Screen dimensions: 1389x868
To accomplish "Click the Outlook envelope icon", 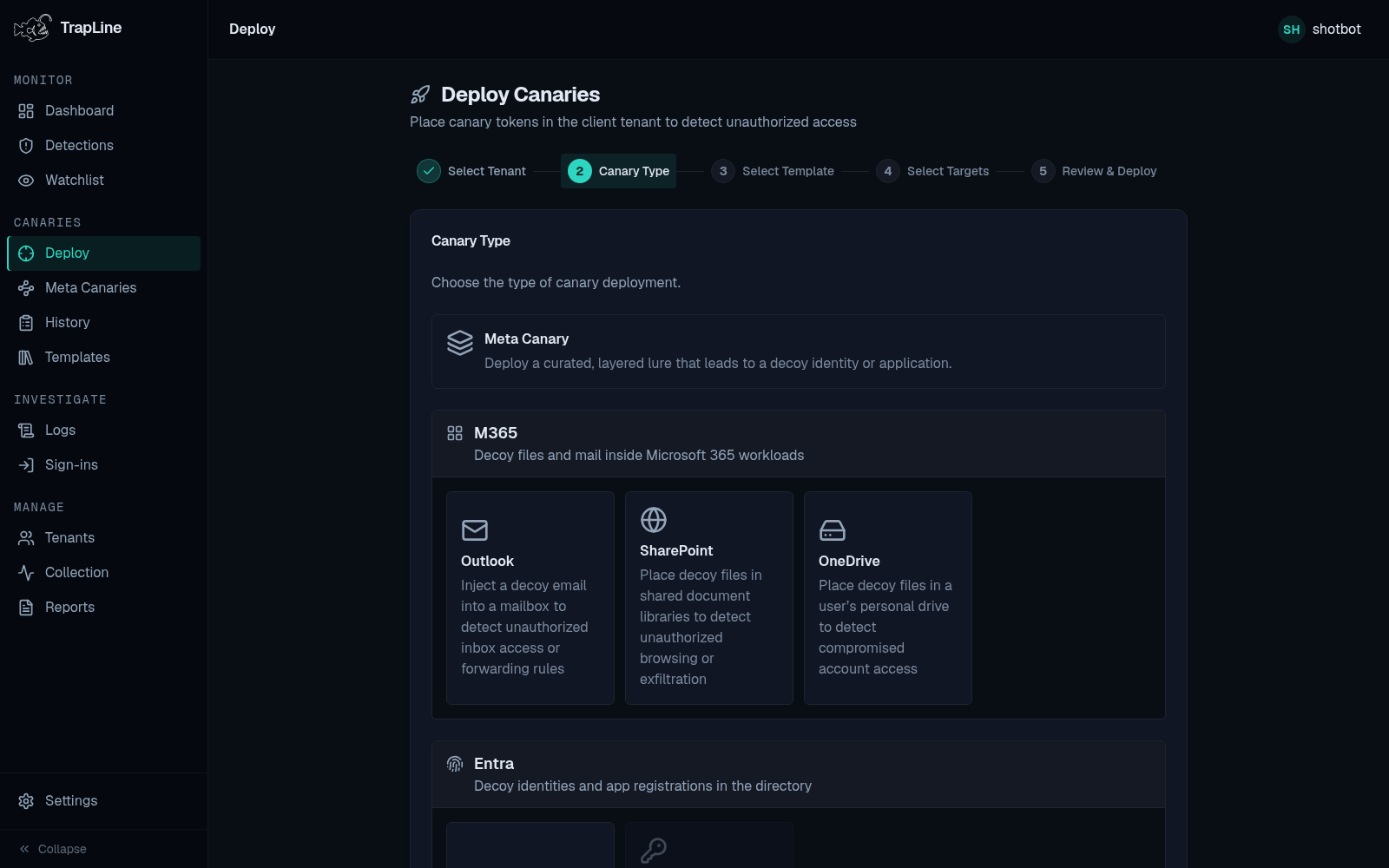I will [475, 529].
